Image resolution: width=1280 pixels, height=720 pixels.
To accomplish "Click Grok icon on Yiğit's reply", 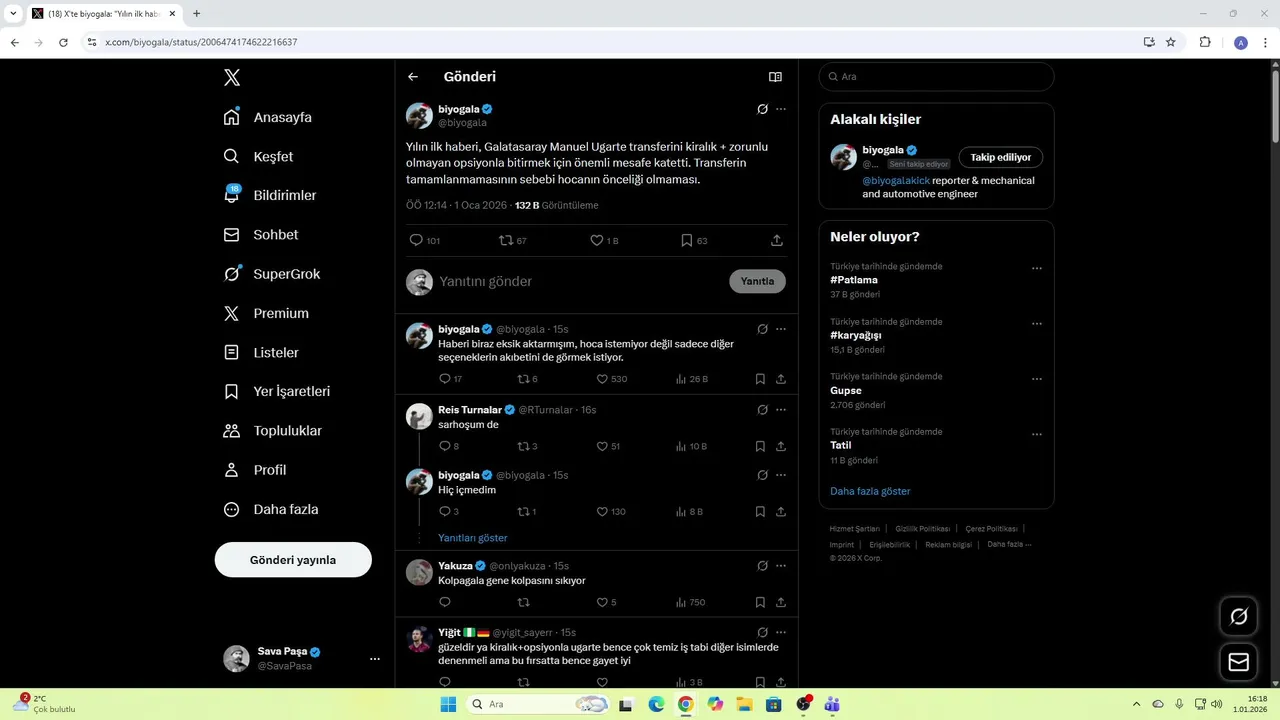I will coord(762,633).
